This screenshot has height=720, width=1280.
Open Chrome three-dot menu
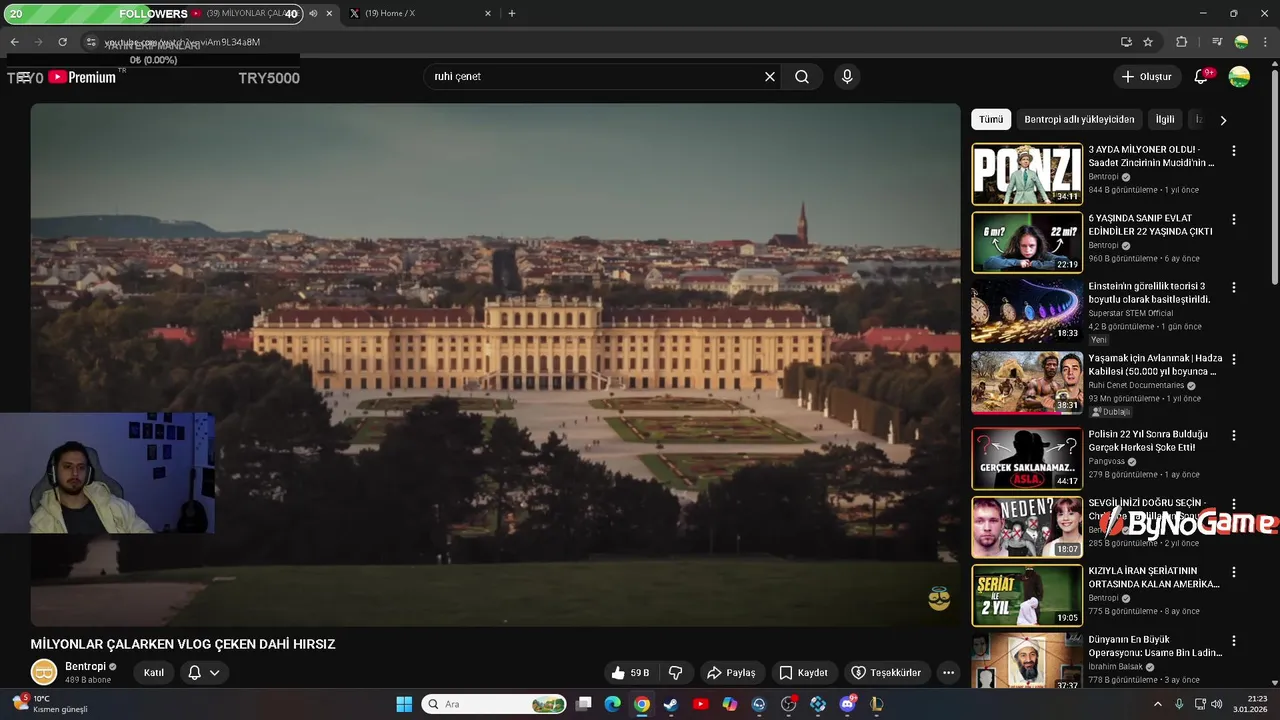(x=1265, y=42)
